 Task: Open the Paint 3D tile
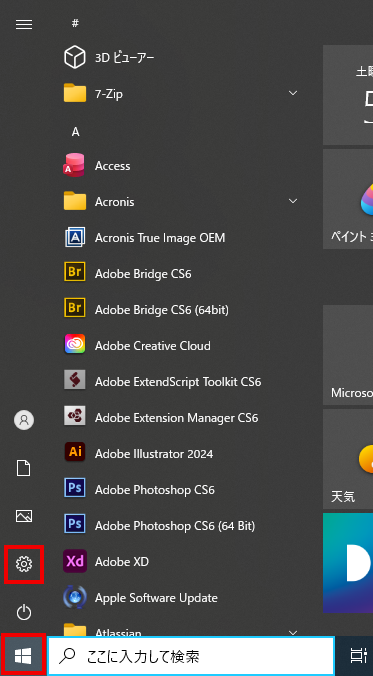348,199
